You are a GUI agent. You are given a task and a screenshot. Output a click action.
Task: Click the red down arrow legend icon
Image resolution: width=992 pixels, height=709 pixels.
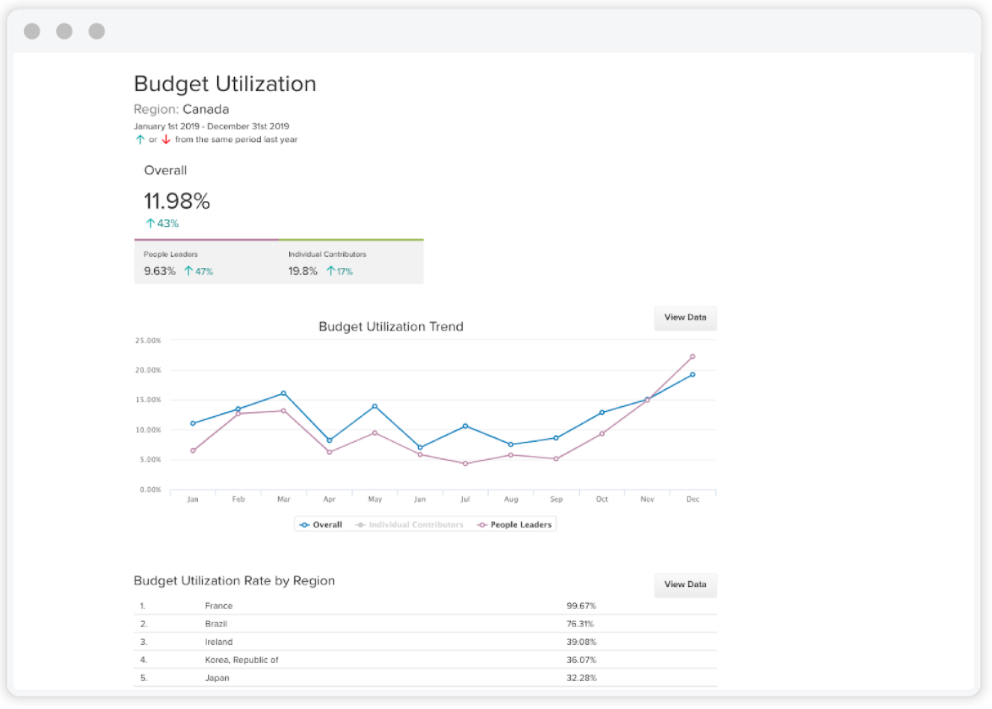point(166,139)
